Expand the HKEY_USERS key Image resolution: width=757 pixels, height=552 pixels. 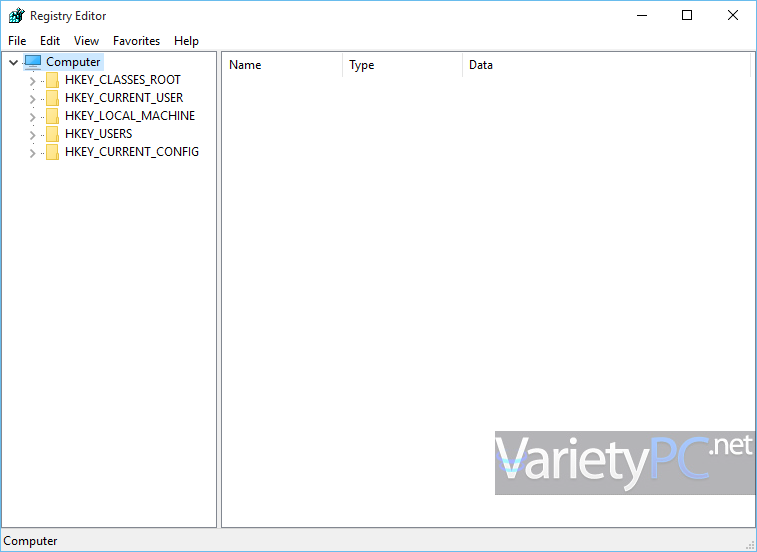pyautogui.click(x=32, y=135)
